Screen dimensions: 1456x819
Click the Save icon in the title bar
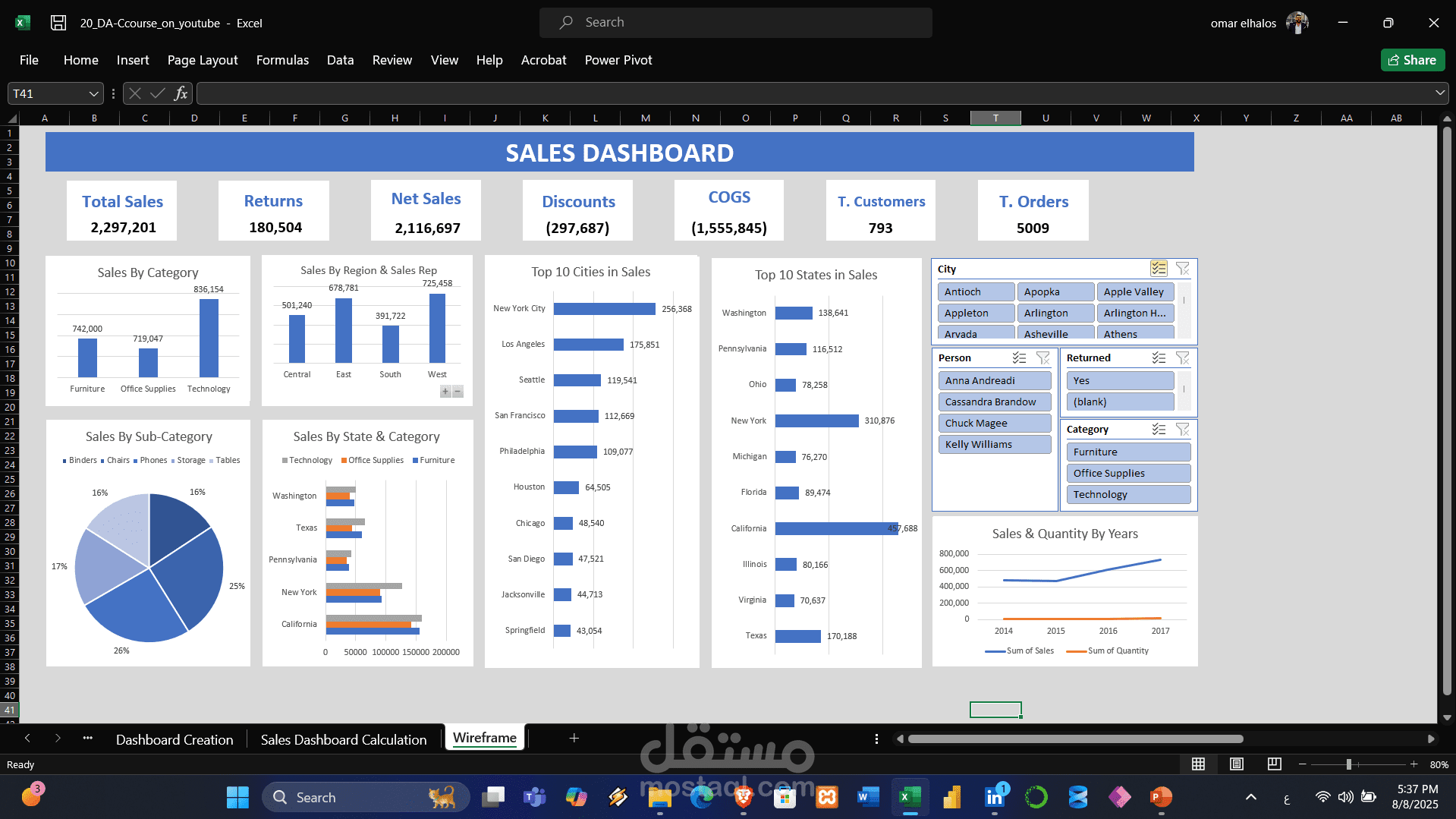click(58, 23)
